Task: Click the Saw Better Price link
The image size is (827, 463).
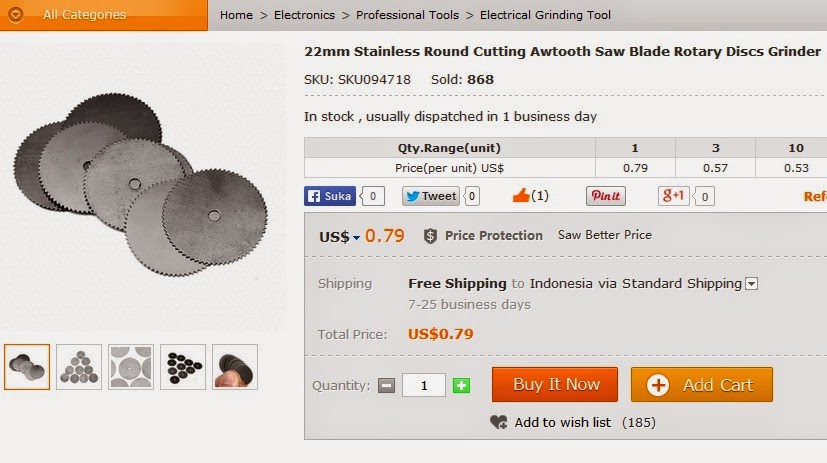Action: pyautogui.click(x=604, y=235)
